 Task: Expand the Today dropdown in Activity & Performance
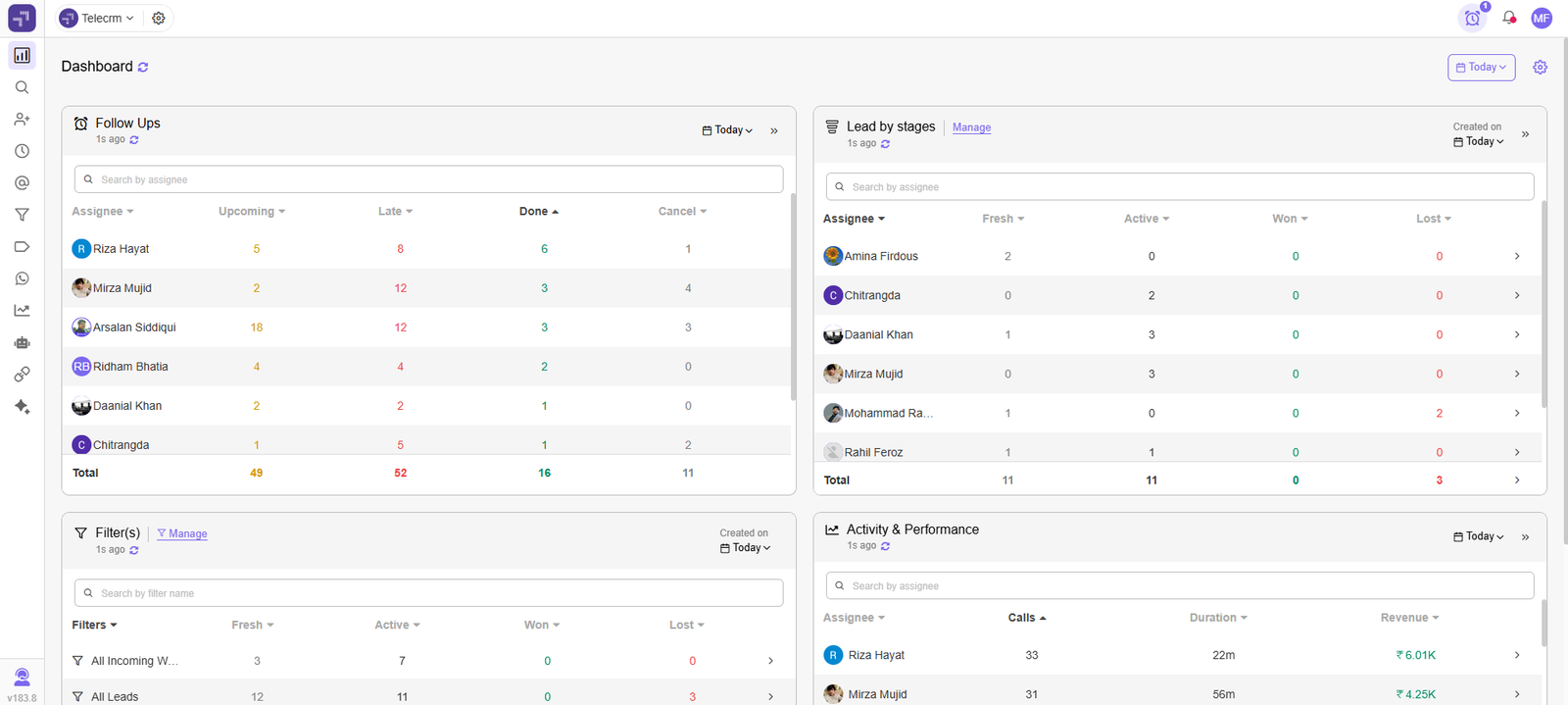(x=1478, y=536)
